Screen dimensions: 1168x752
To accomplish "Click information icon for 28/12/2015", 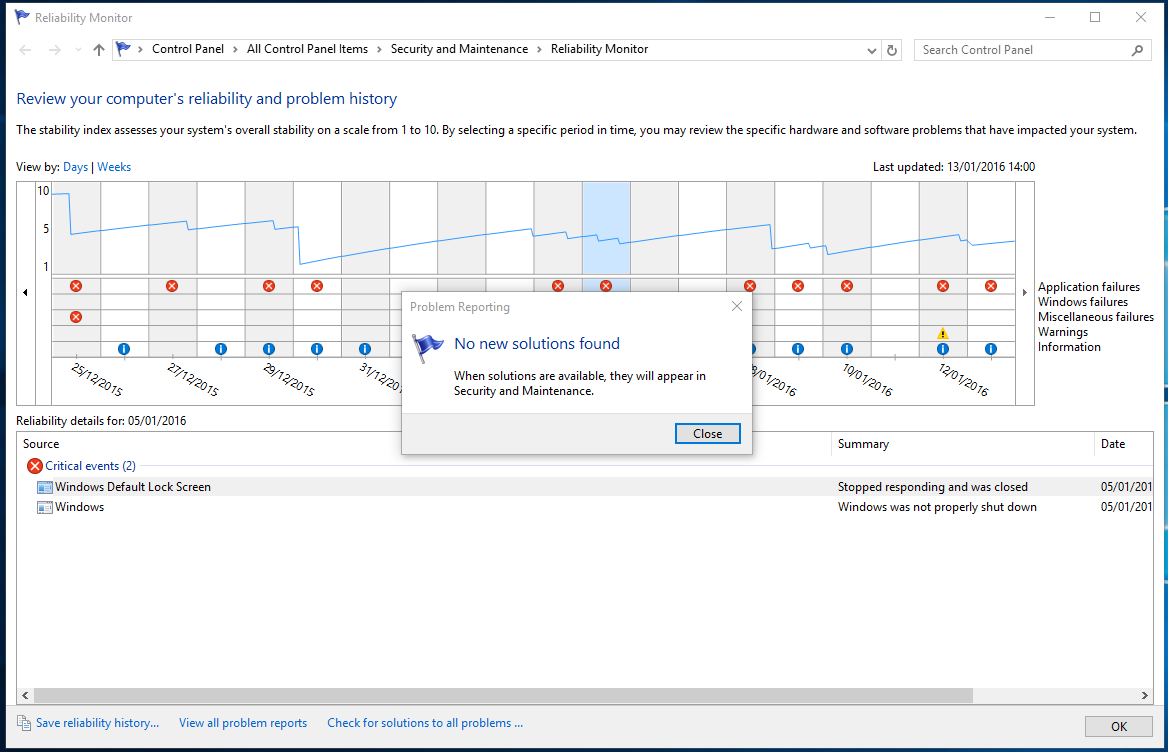I will 220,348.
